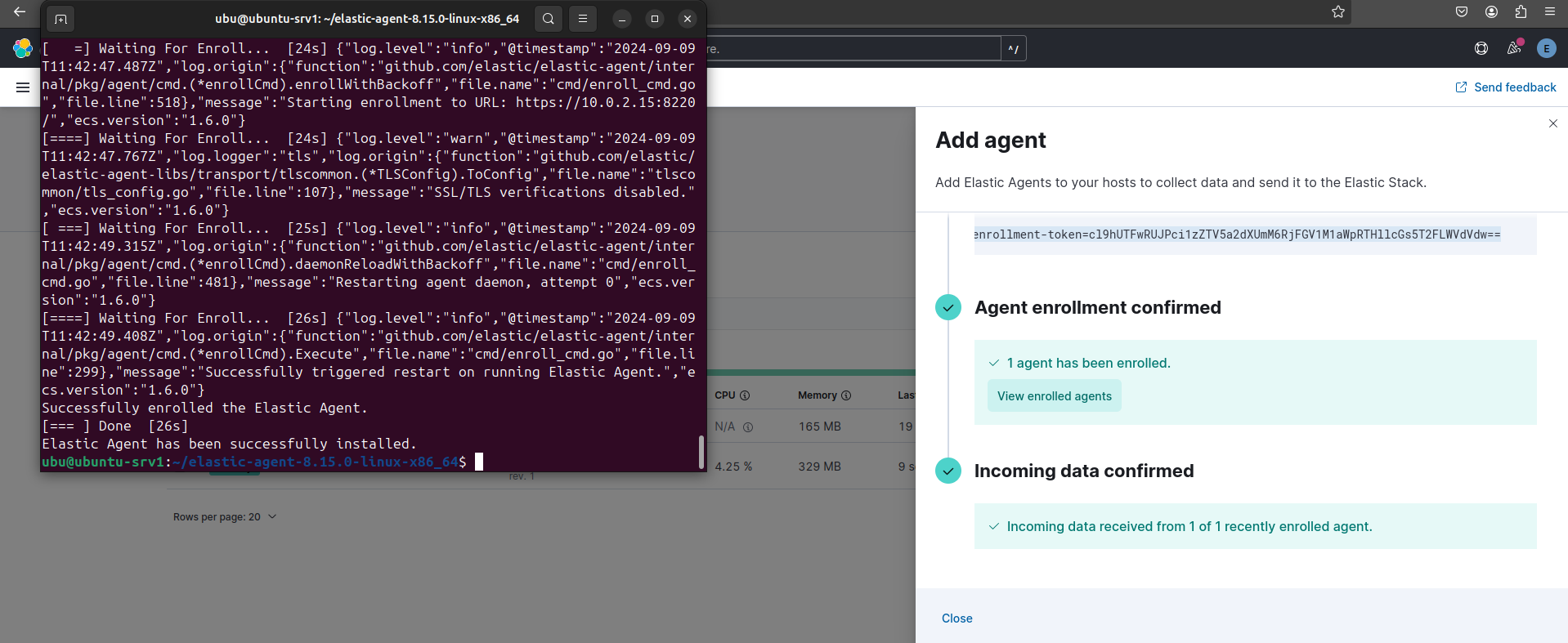Click terminal line 'Elastic Agent has been successfully installed.'
Screen dimensions: 1568x643
pyautogui.click(x=229, y=444)
